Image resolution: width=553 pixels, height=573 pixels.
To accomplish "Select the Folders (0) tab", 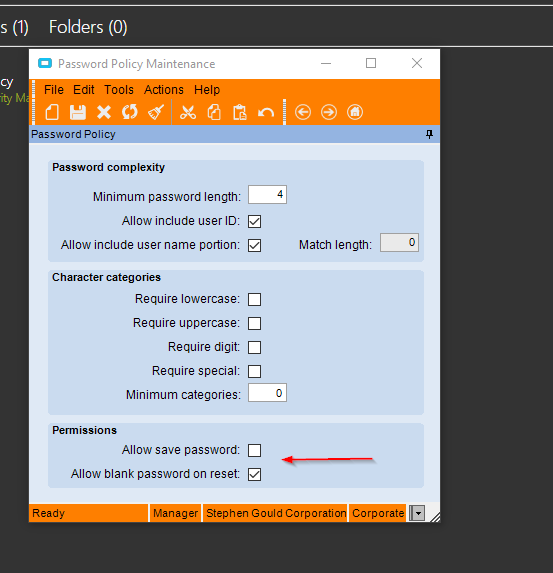I will click(88, 27).
